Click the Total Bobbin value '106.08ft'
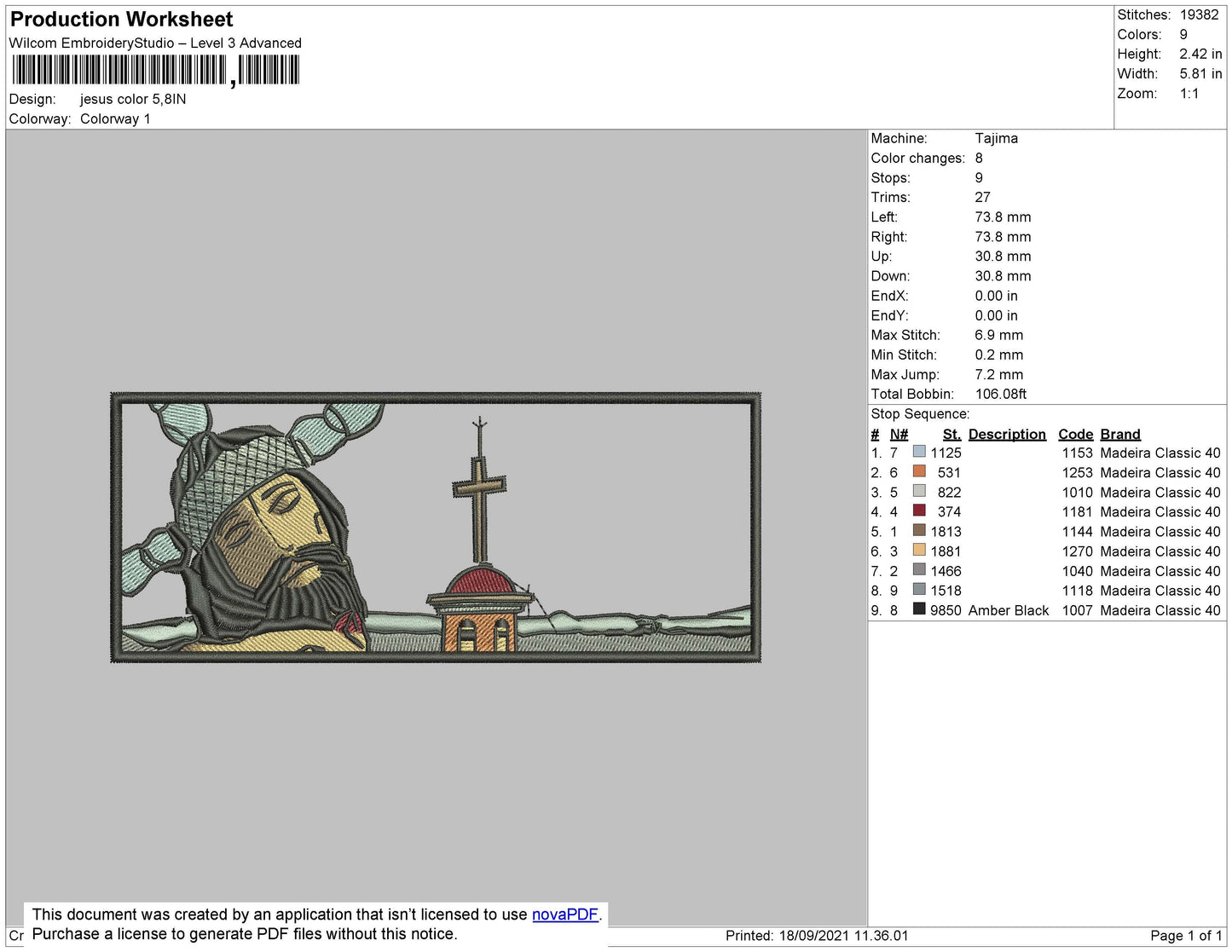This screenshot has width=1232, height=952. (1001, 395)
